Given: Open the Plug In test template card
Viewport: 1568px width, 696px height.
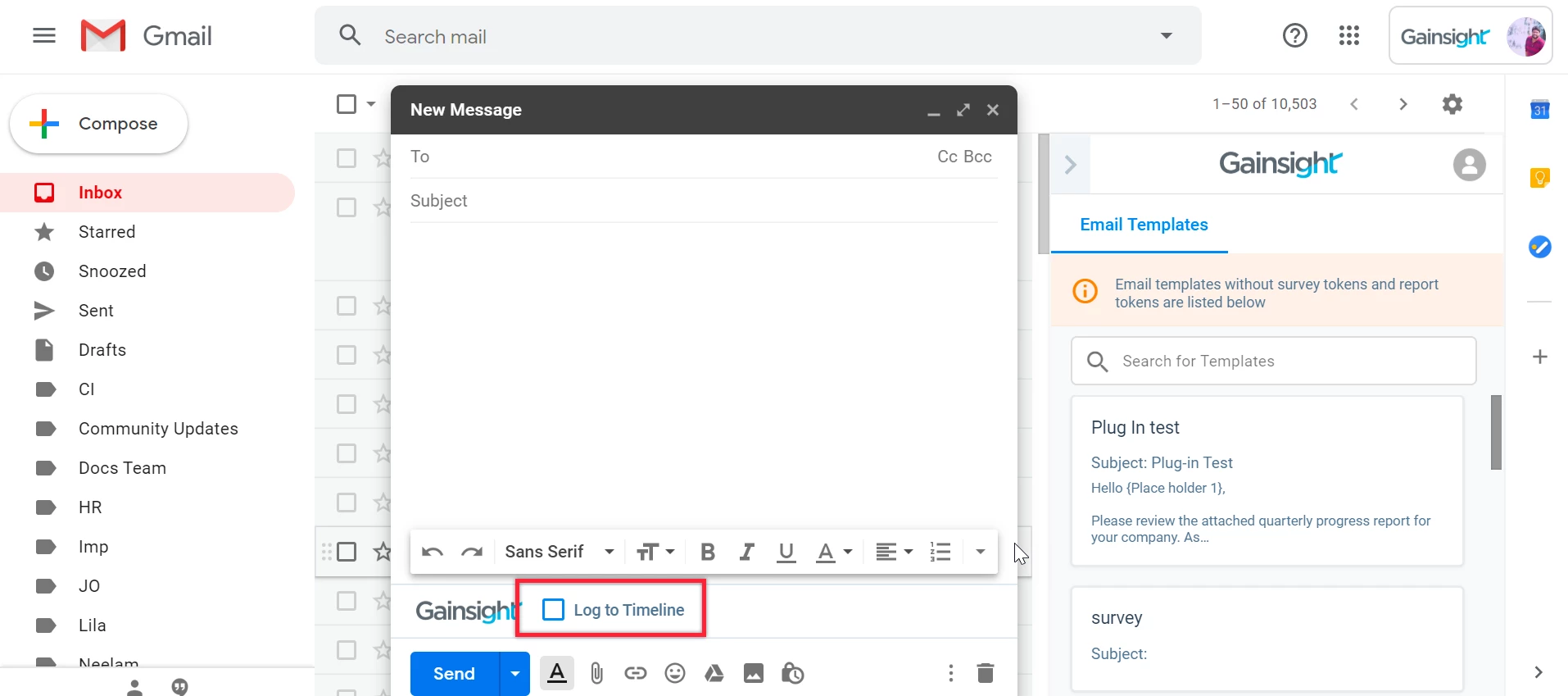Looking at the screenshot, I should click(1267, 481).
